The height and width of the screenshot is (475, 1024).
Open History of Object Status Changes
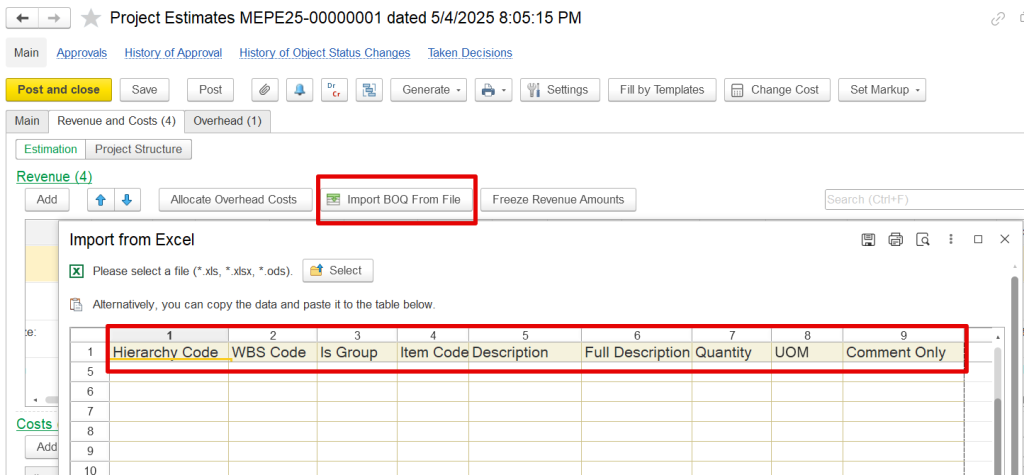[325, 53]
